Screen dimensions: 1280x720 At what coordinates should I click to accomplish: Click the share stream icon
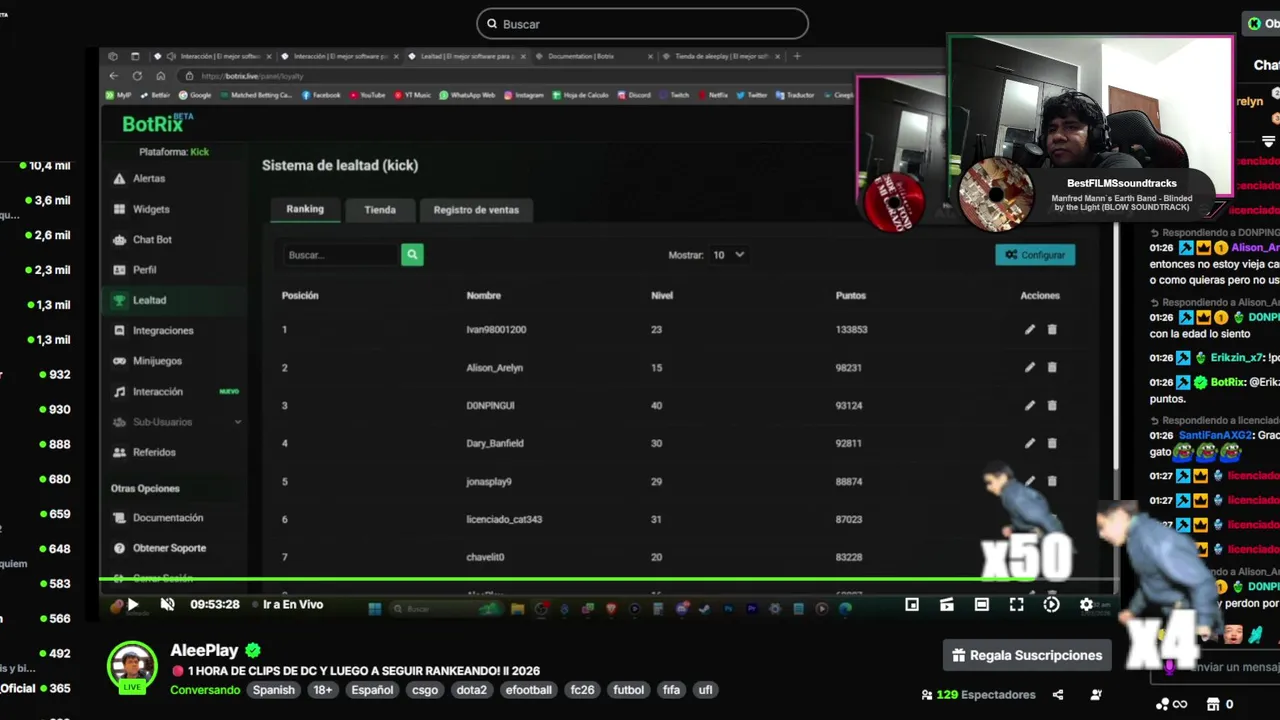click(x=1058, y=695)
